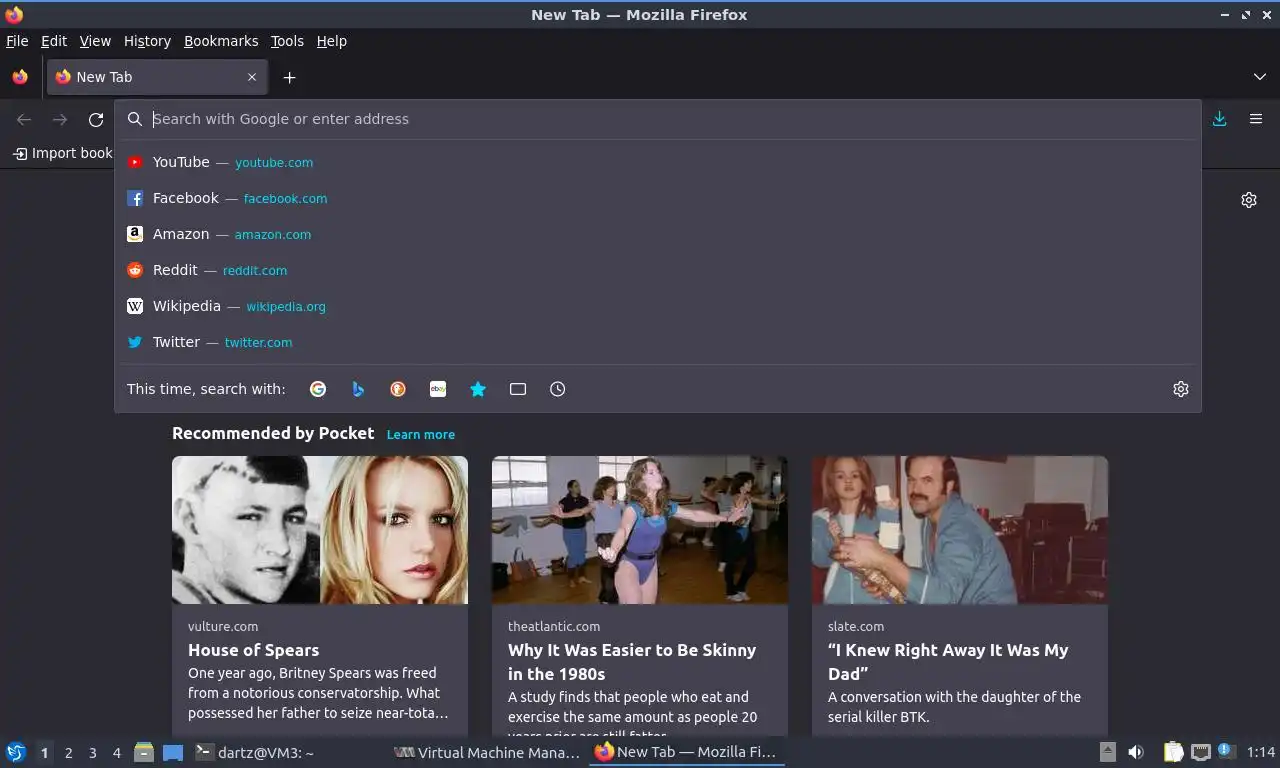This screenshot has height=768, width=1280.
Task: Select the Amazon suggestion row
Action: click(658, 234)
